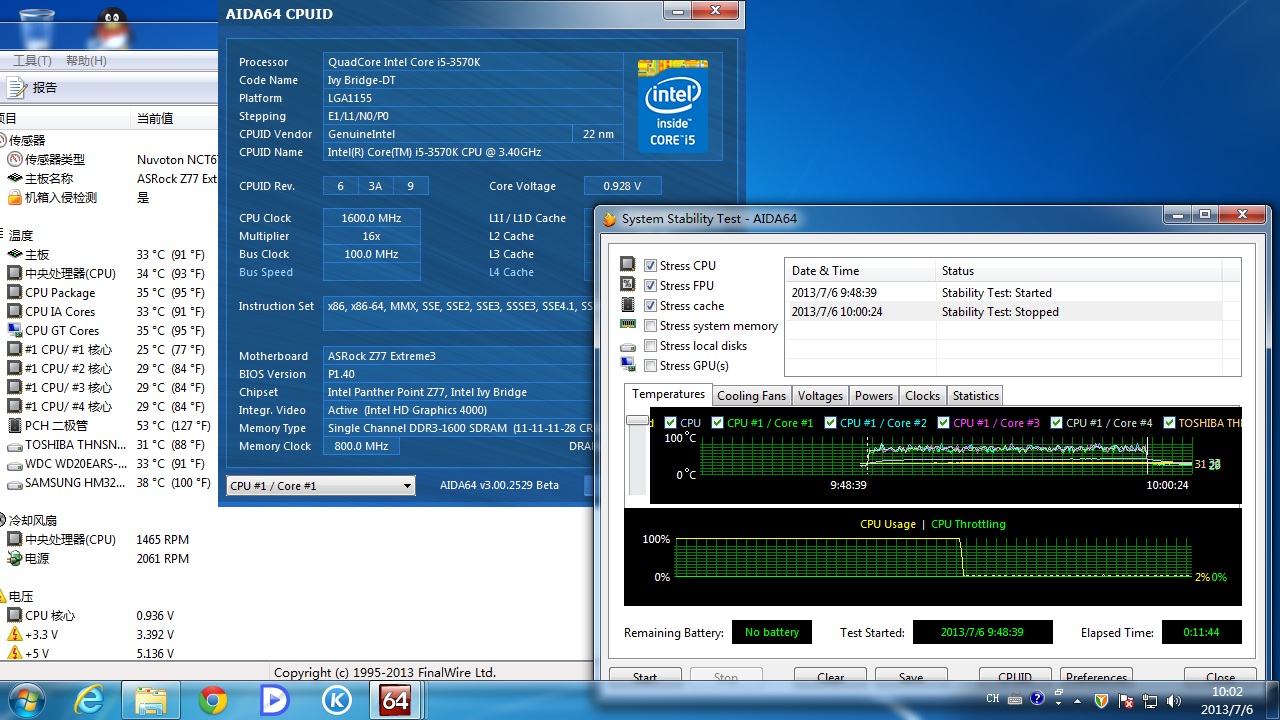Click the flame icon in Stability Test title bar
This screenshot has height=720, width=1280.
pos(609,219)
